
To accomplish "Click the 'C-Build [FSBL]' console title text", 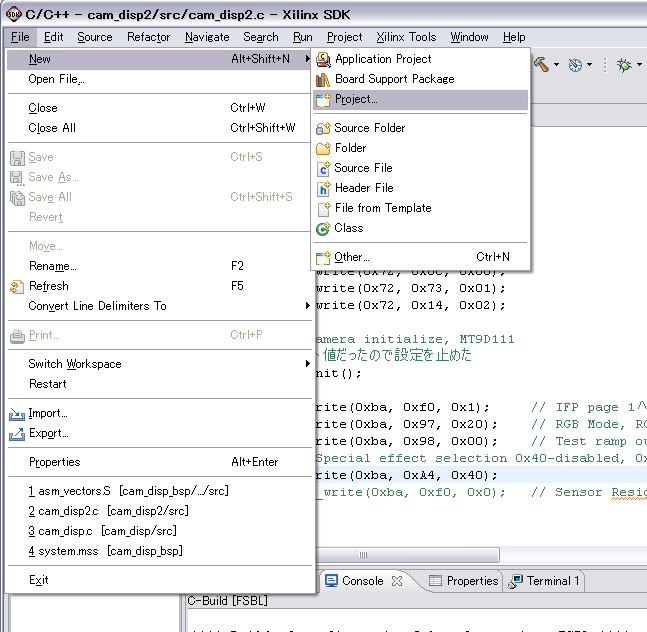I will click(227, 601).
